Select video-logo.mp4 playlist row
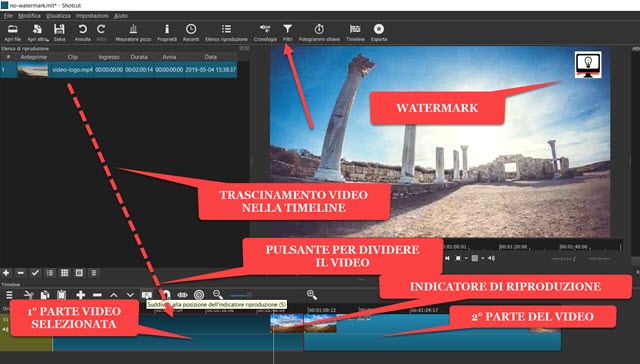Image resolution: width=640 pixels, height=364 pixels. 119,70
